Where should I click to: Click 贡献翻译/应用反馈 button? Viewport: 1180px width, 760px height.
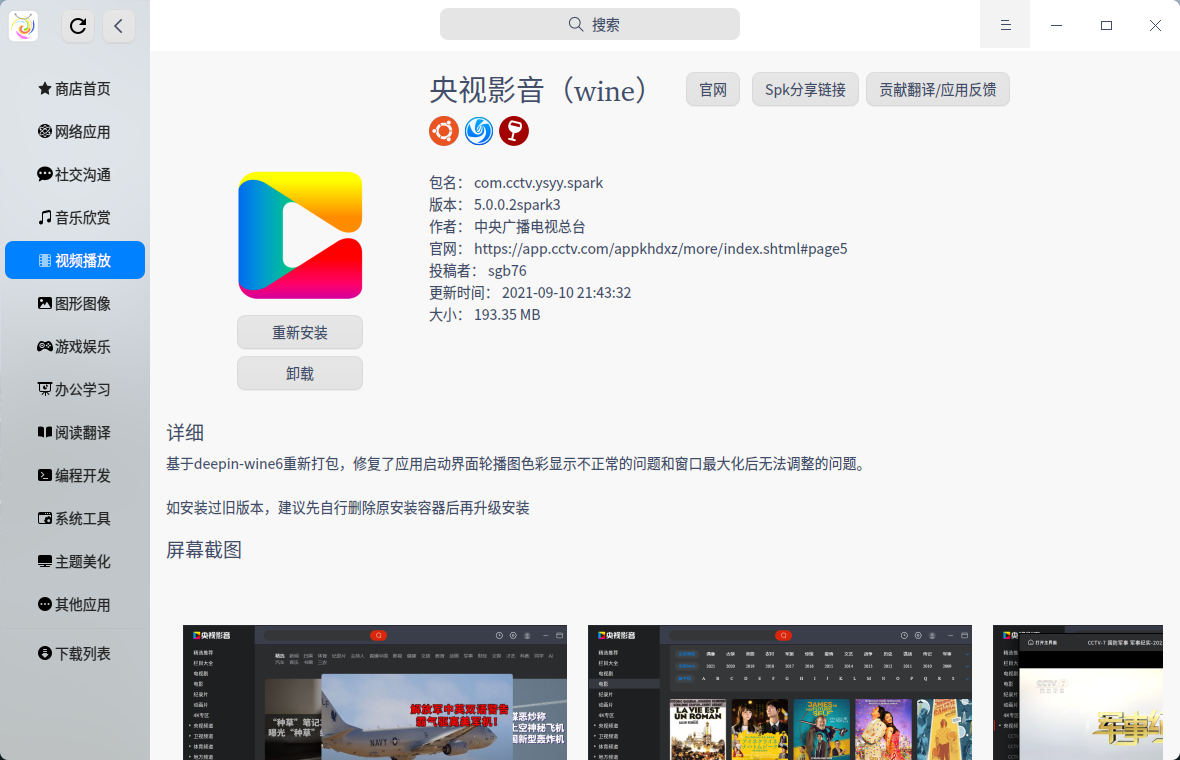click(x=938, y=90)
